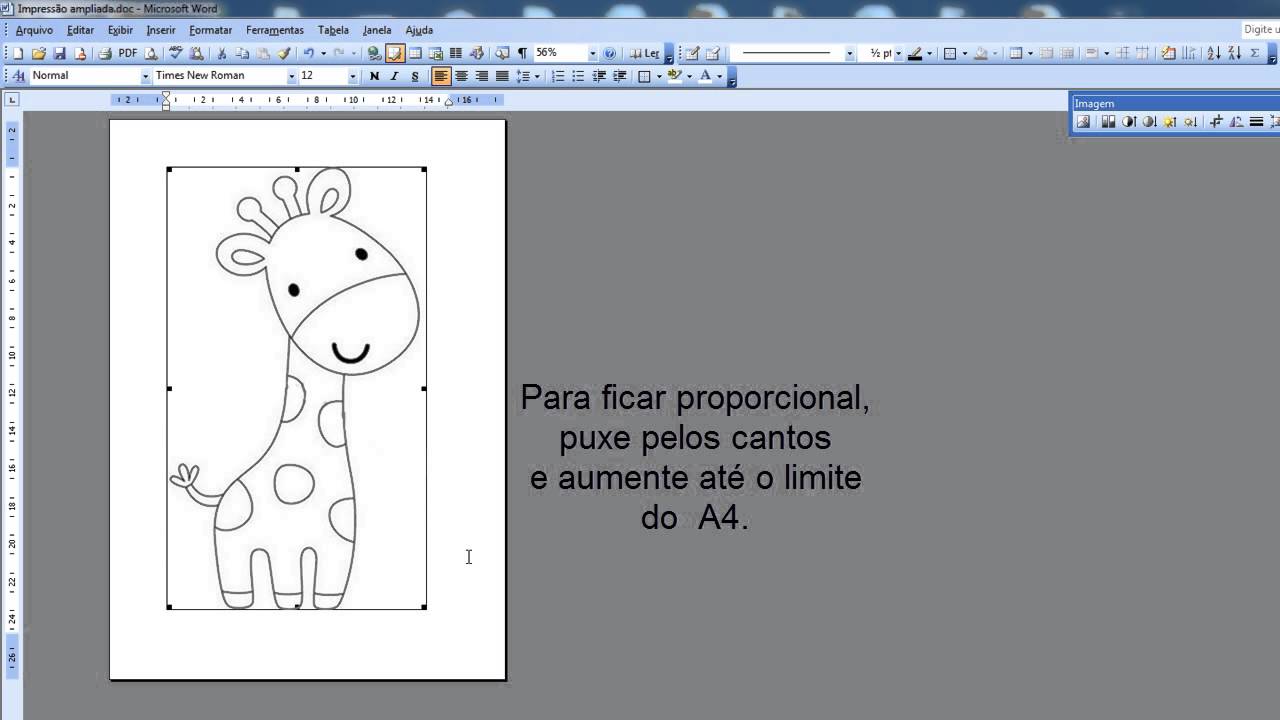Open the ½ pt line weight dropdown
This screenshot has height=720, width=1280.
tap(898, 53)
